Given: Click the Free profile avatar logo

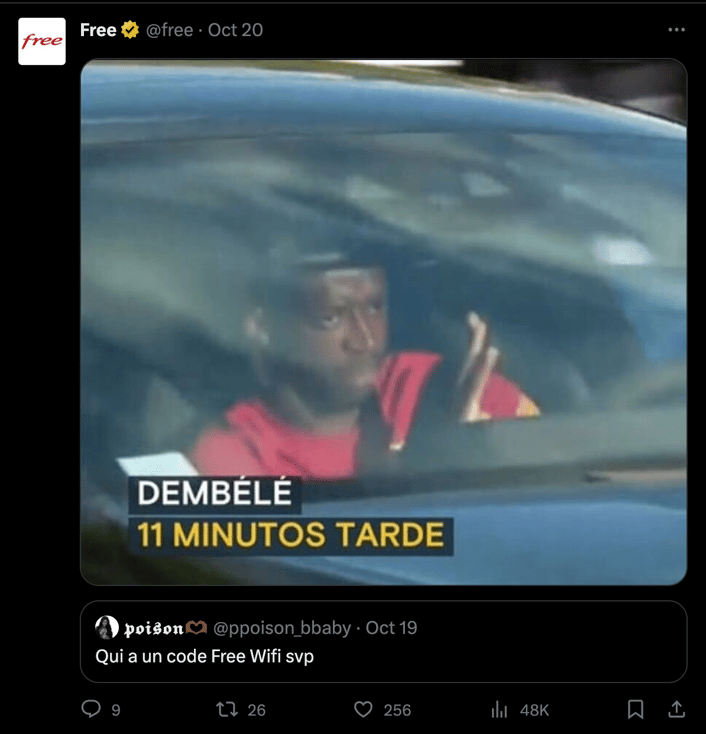Looking at the screenshot, I should pos(42,41).
